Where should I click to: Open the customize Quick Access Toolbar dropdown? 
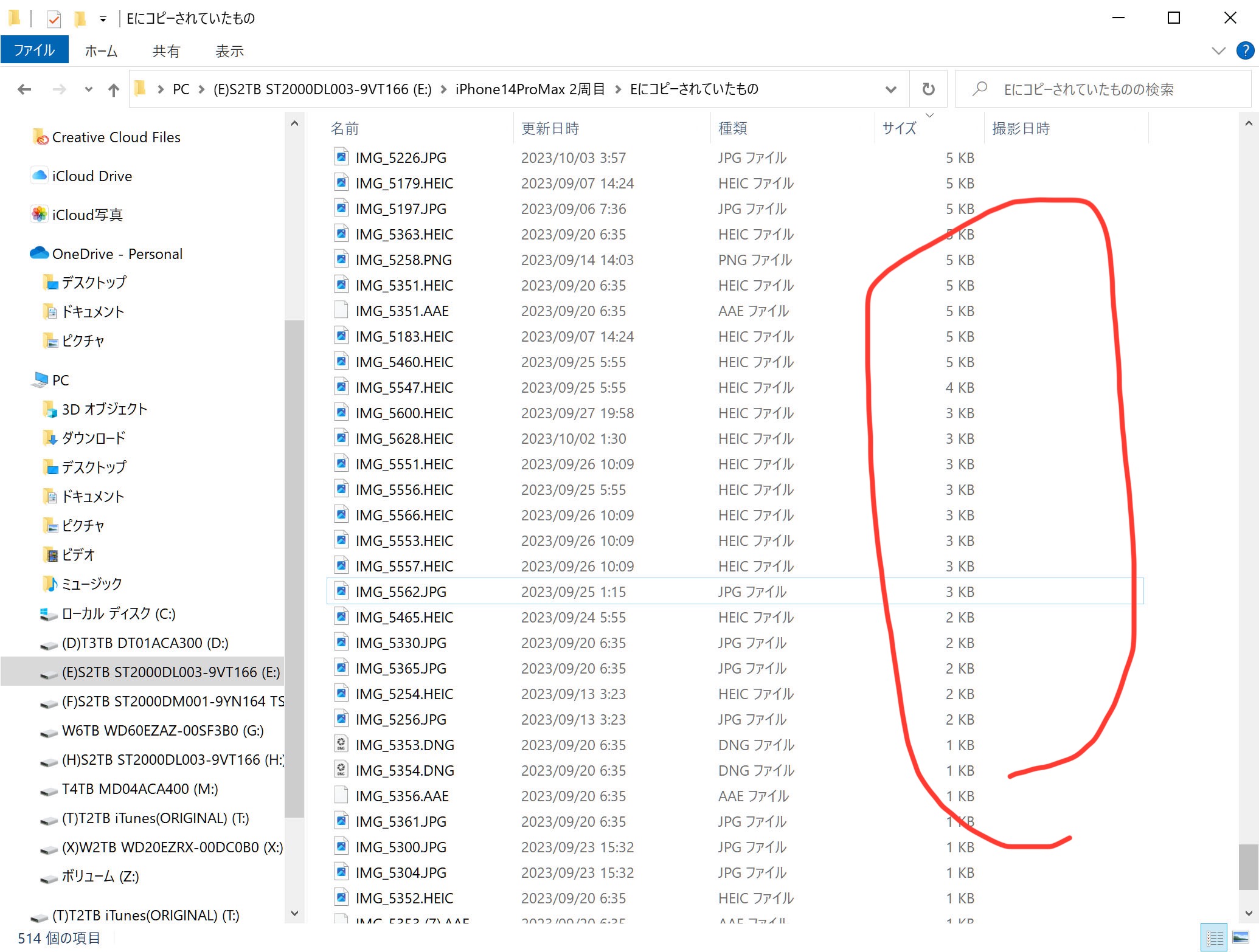point(103,19)
